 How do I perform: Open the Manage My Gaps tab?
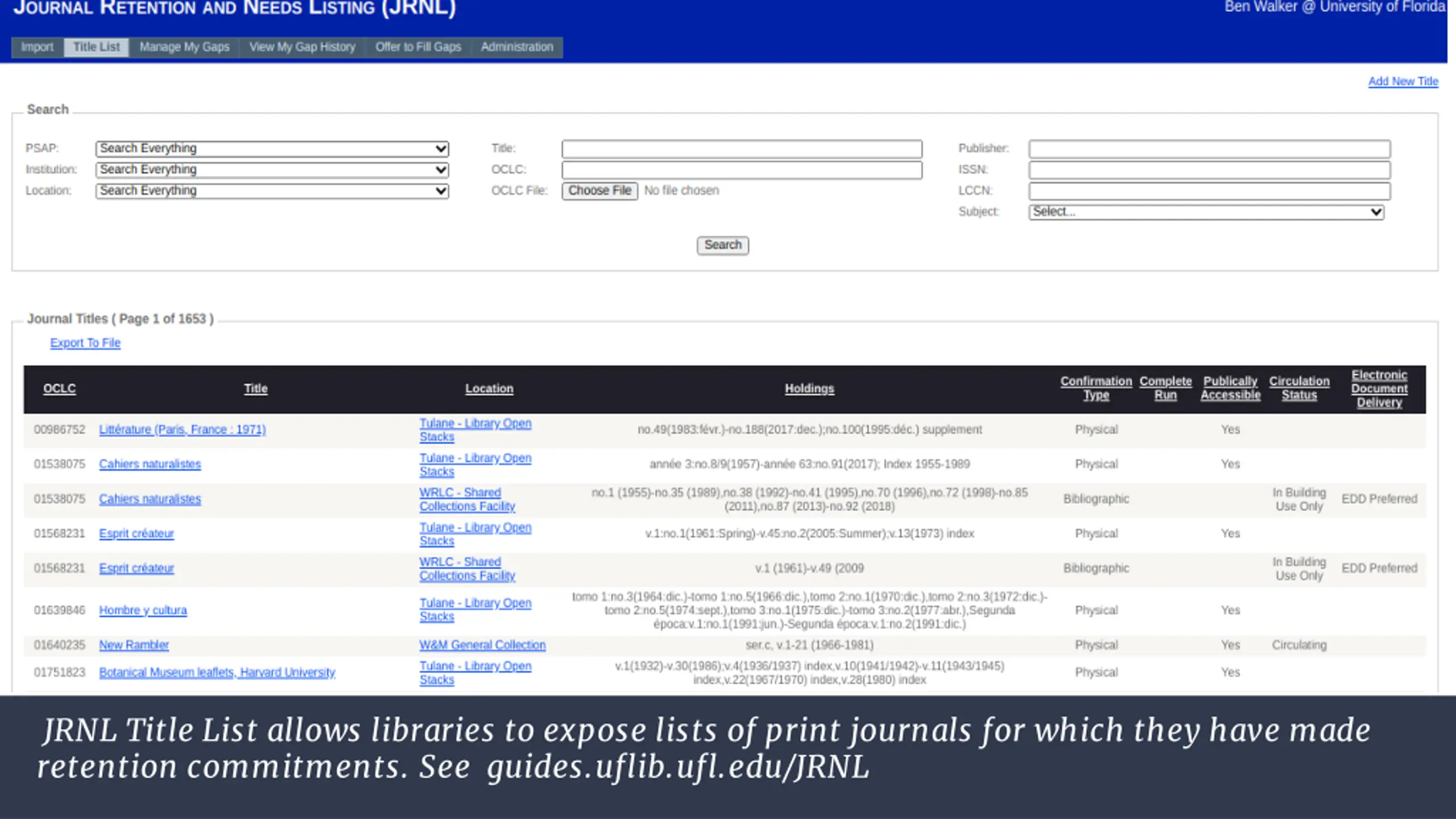click(x=184, y=47)
